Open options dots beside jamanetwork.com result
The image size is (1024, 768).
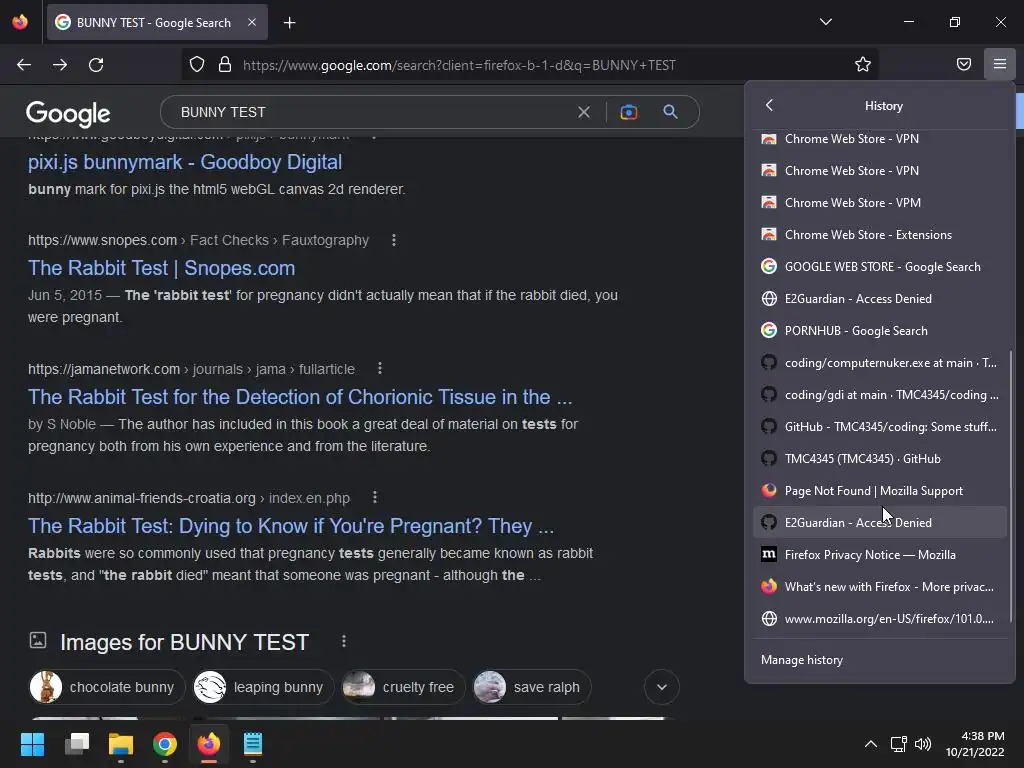tap(379, 369)
